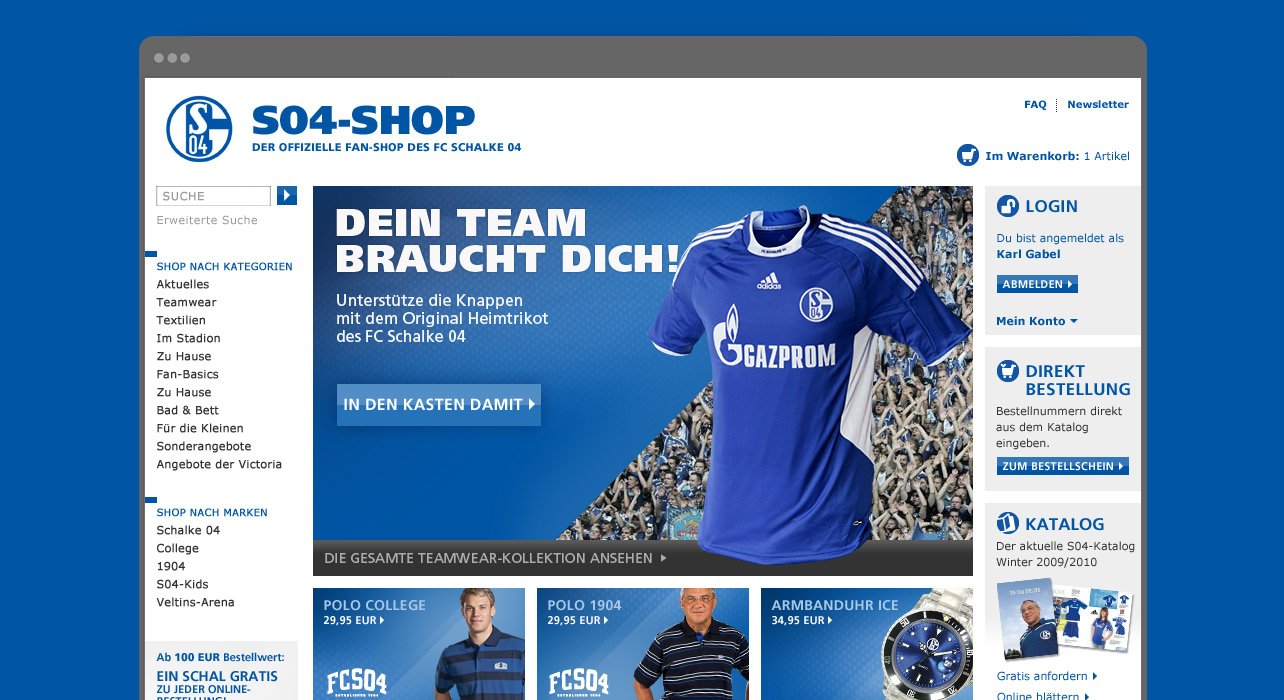Viewport: 1284px width, 700px height.
Task: Open the gesamte Teamwear-Kollektion ansehen bar
Action: 643,558
